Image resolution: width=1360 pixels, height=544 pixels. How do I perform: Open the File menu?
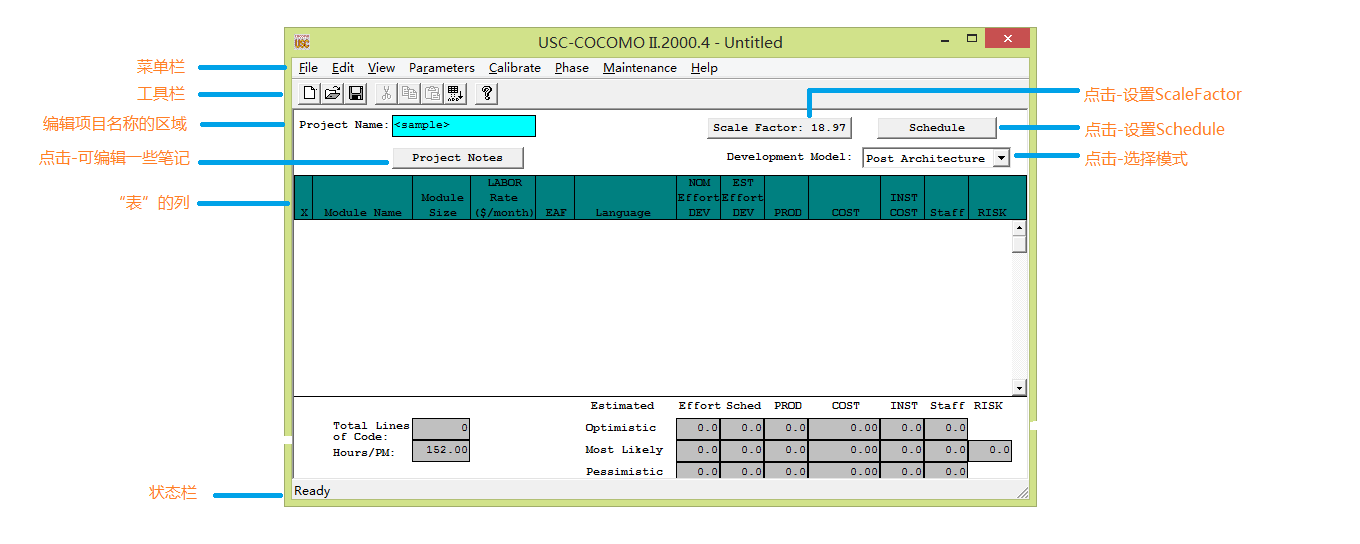coord(308,68)
